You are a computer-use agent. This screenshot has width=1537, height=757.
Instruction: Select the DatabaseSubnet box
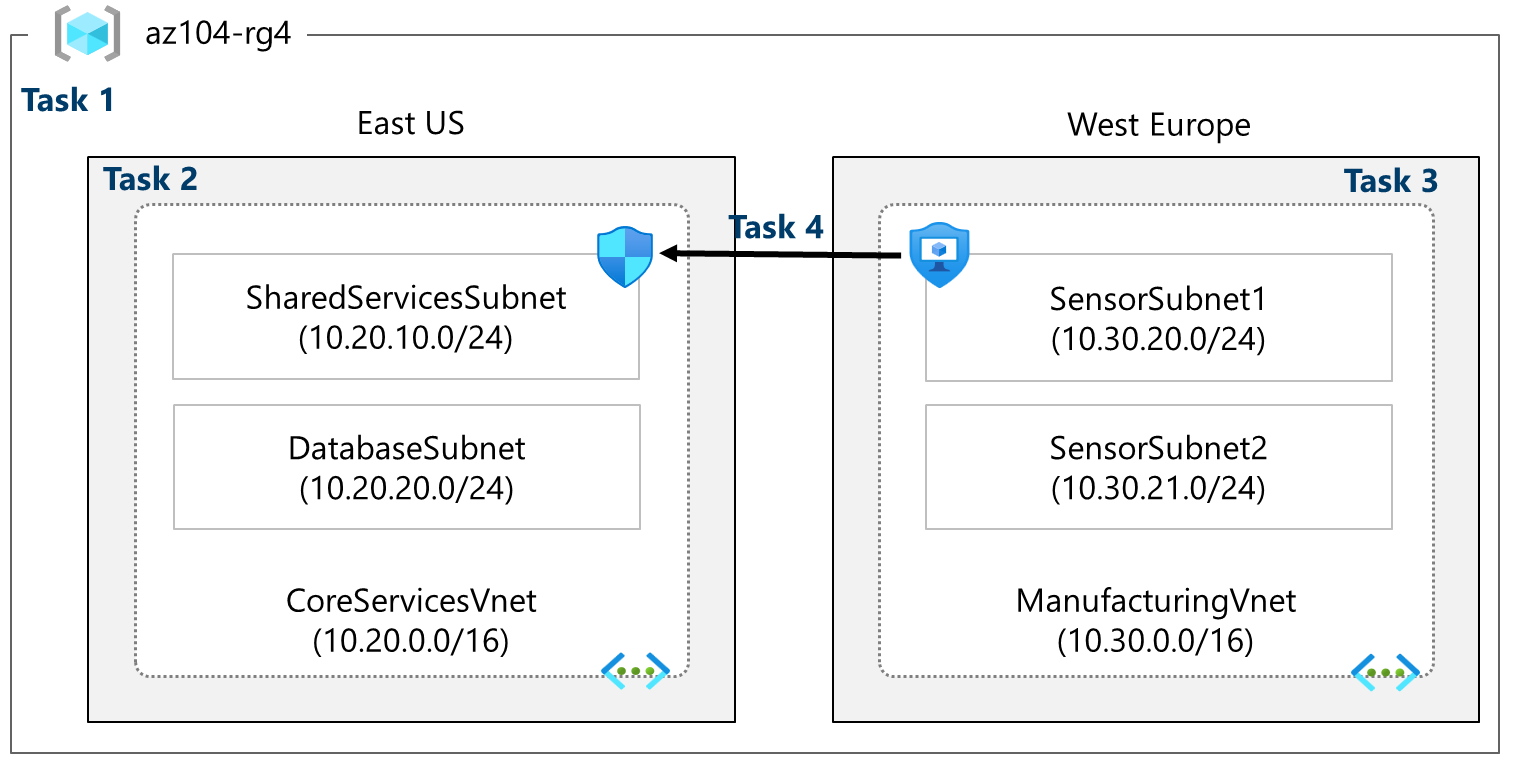(406, 466)
